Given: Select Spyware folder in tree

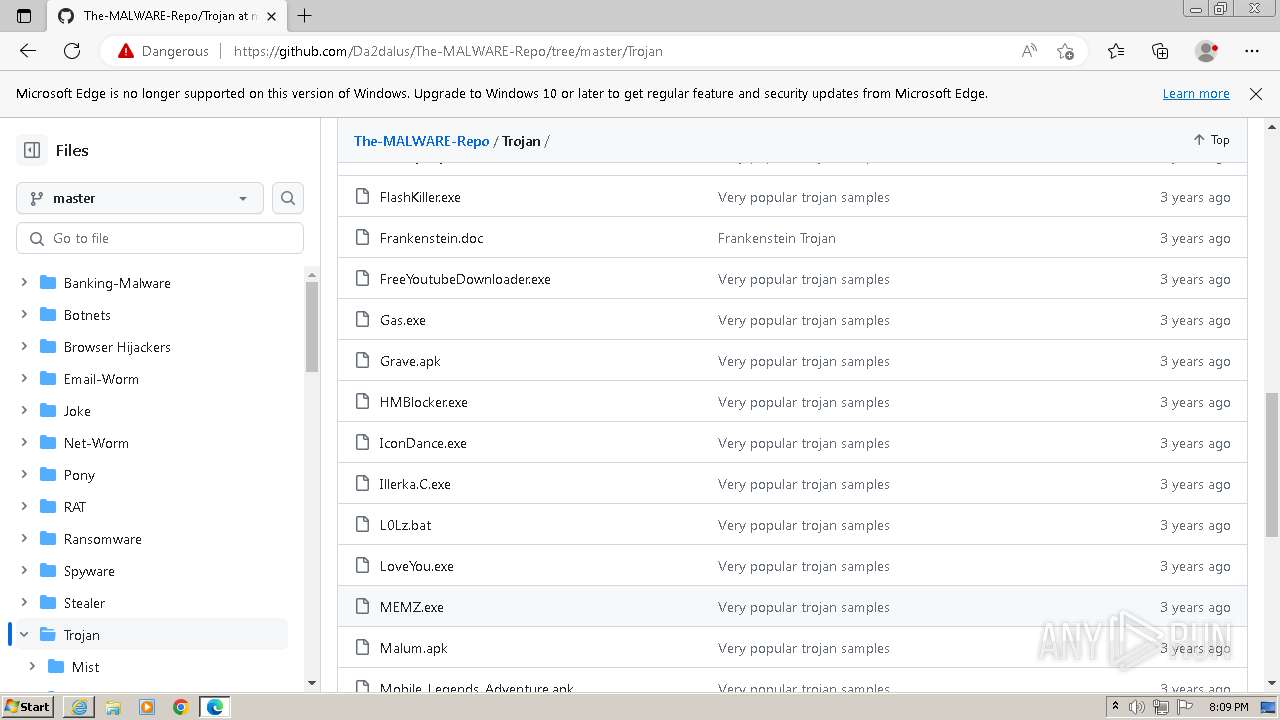Looking at the screenshot, I should [x=89, y=571].
